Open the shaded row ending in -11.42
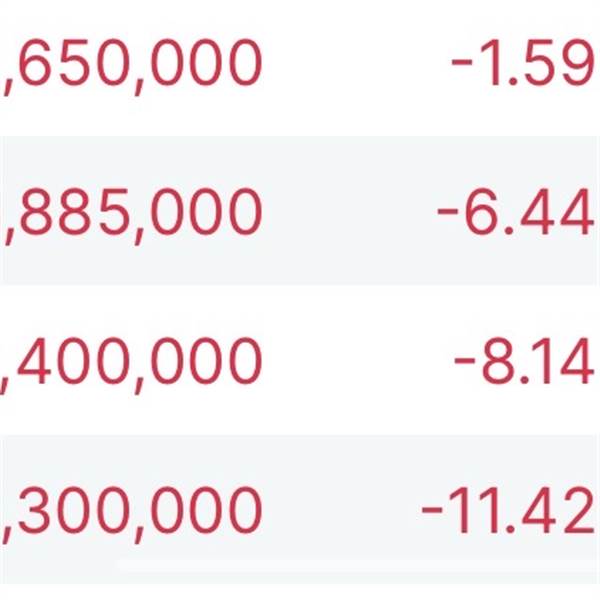Image resolution: width=600 pixels, height=600 pixels. (300, 510)
